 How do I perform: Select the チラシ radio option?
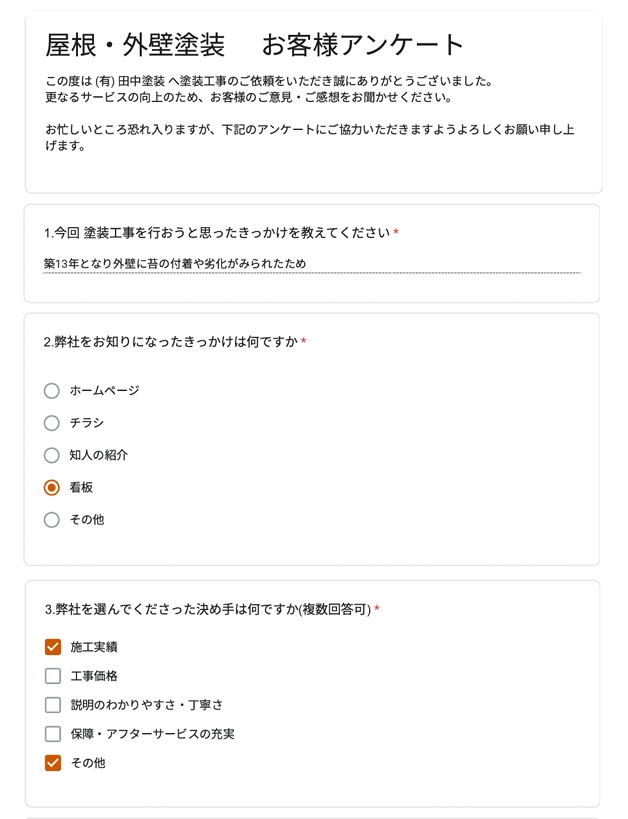click(52, 423)
